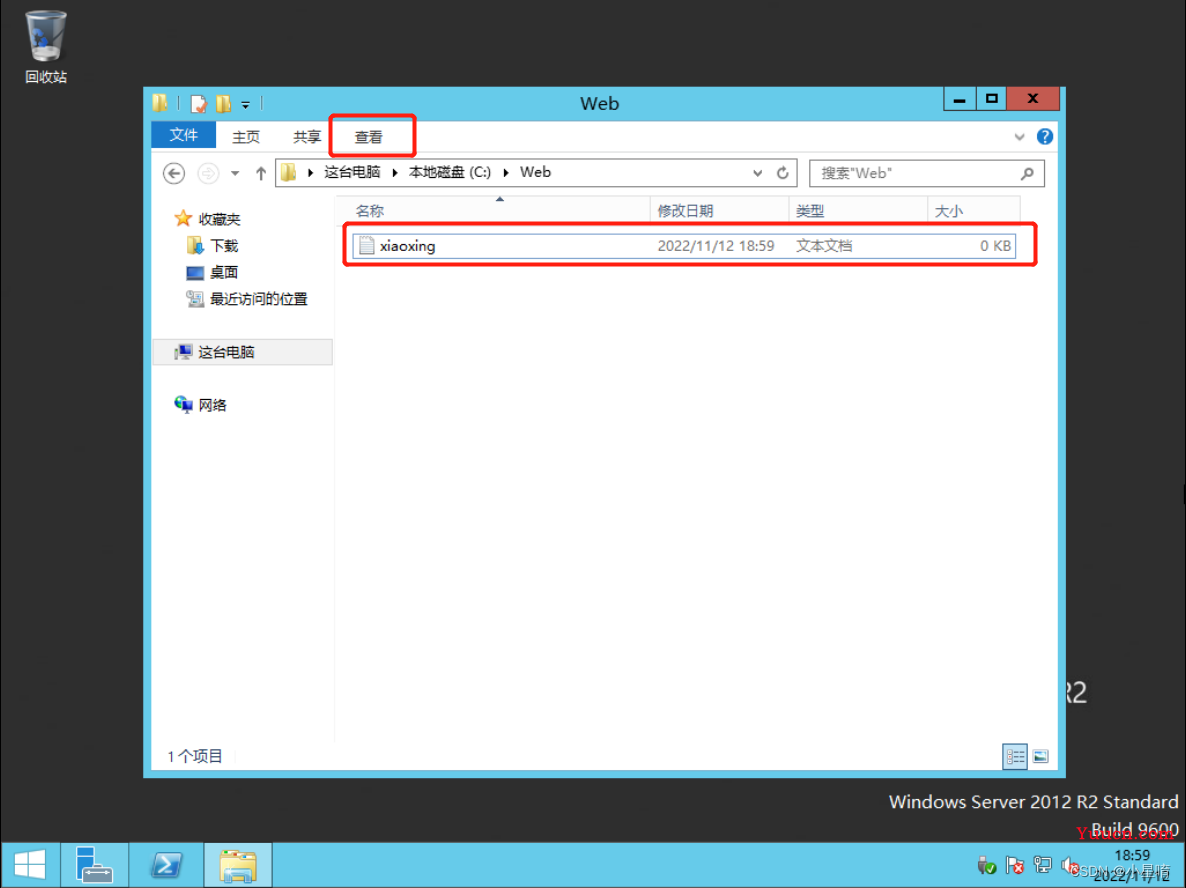1186x888 pixels.
Task: Click the File Explorer taskbar button
Action: (238, 865)
